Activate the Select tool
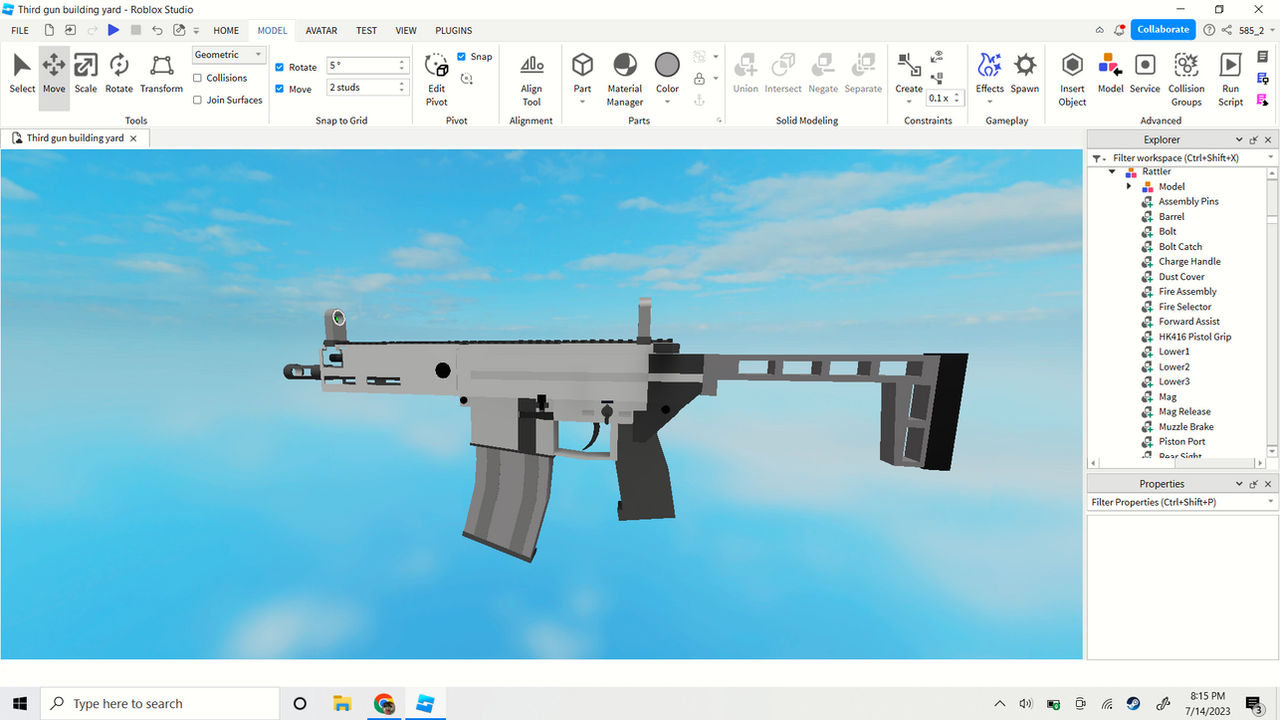The width and height of the screenshot is (1280, 720). pyautogui.click(x=22, y=74)
